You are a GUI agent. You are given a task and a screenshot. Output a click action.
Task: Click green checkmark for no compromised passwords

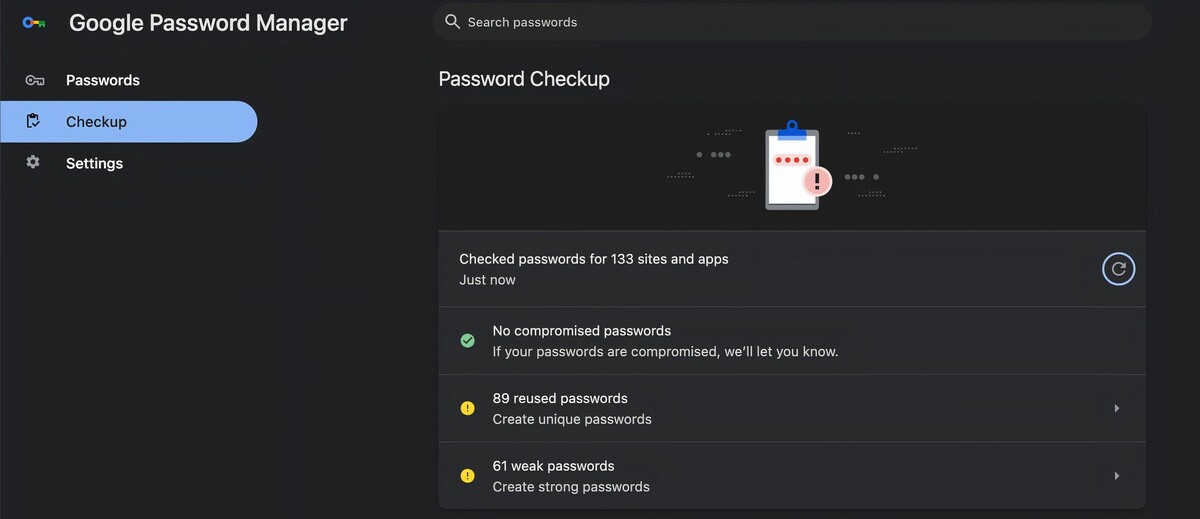coord(467,341)
